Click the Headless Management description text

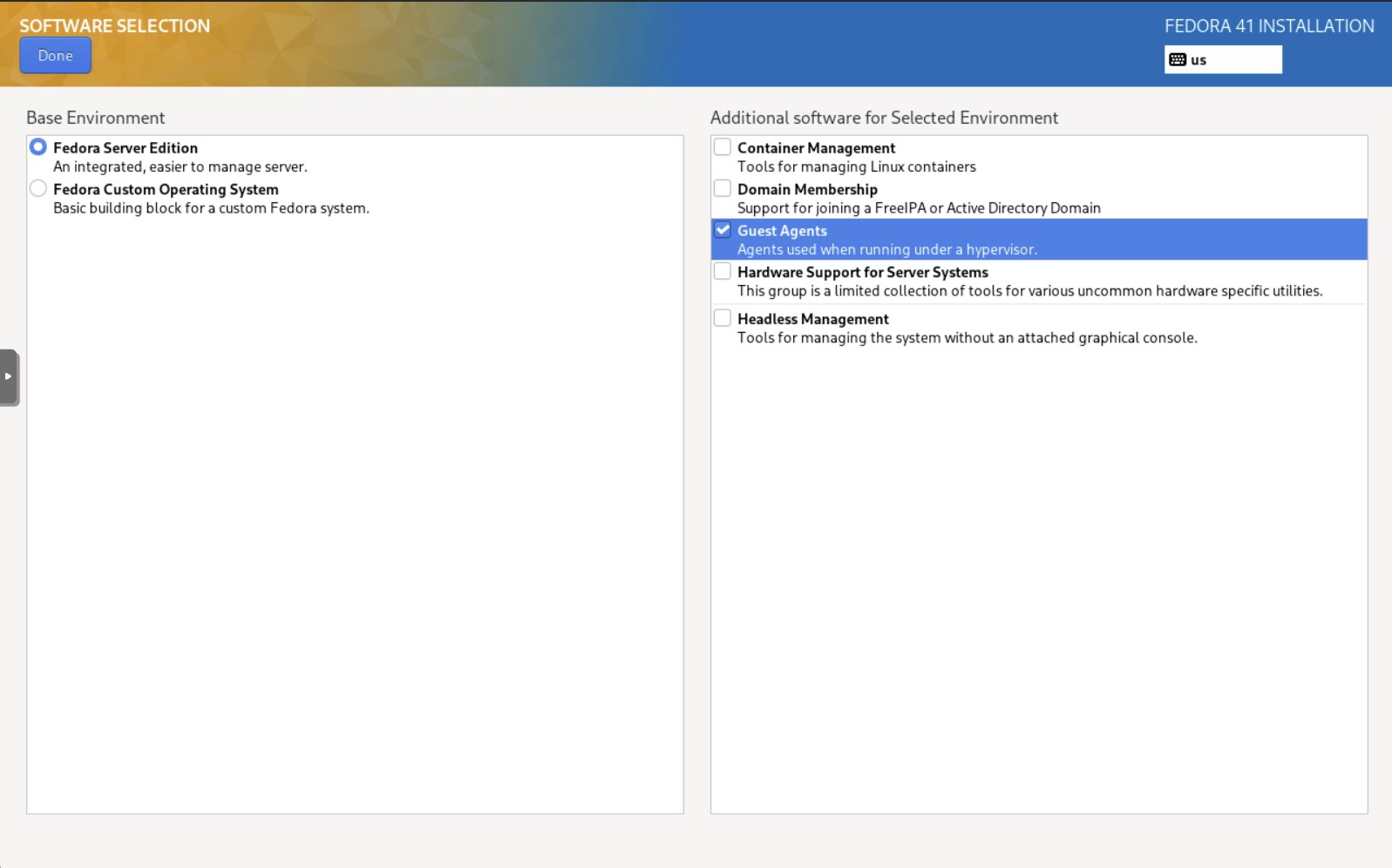(967, 338)
